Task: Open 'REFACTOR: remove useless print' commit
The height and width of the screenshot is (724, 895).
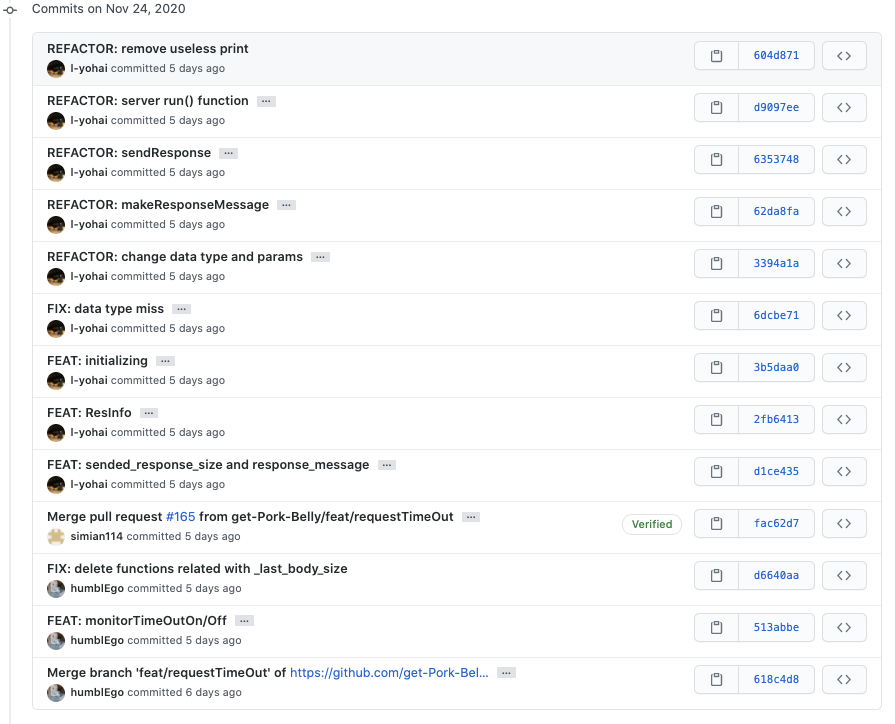Action: pos(148,49)
